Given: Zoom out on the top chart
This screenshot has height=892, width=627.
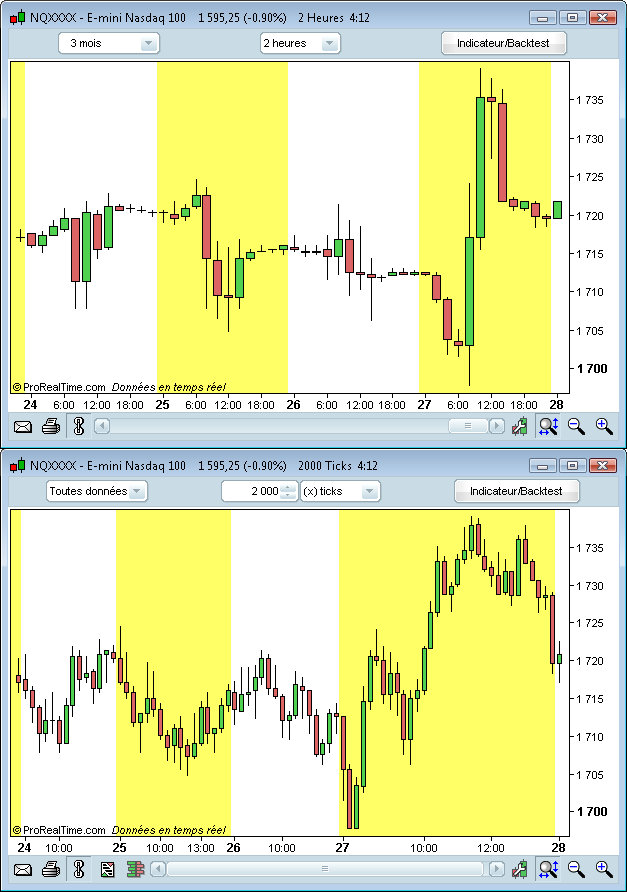Looking at the screenshot, I should click(576, 427).
